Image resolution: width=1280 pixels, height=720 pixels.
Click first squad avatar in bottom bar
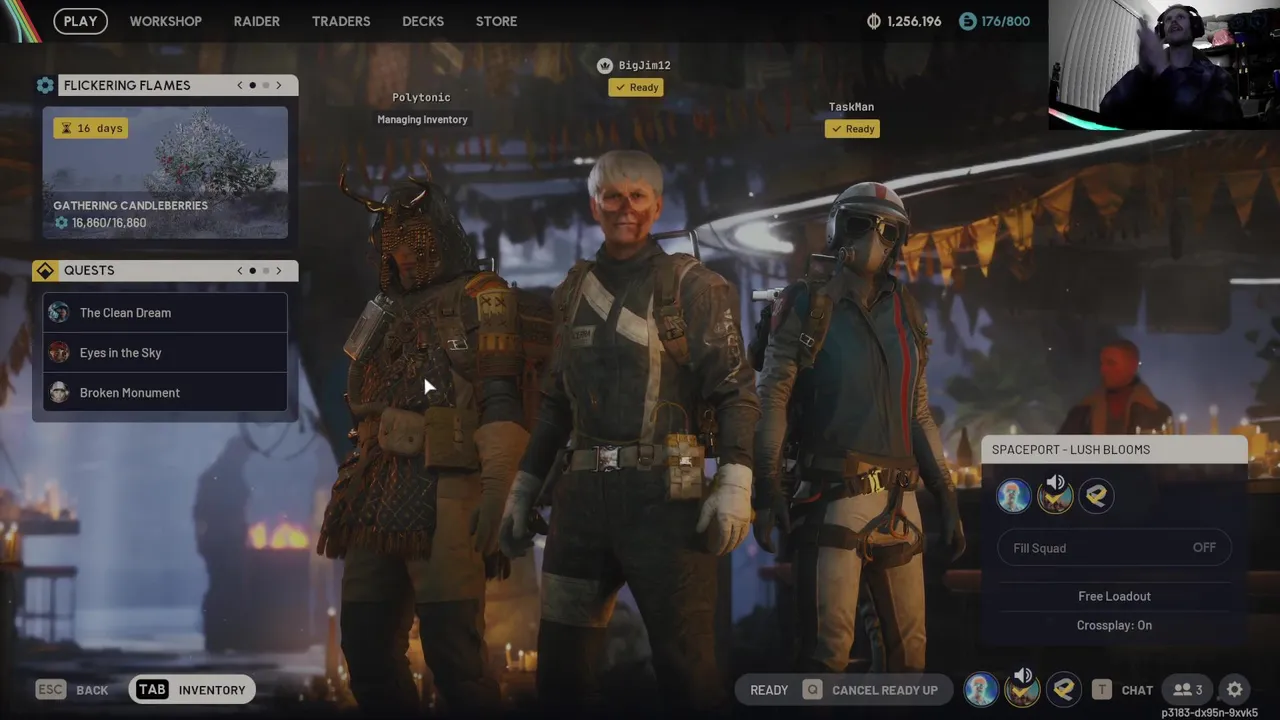pos(981,689)
